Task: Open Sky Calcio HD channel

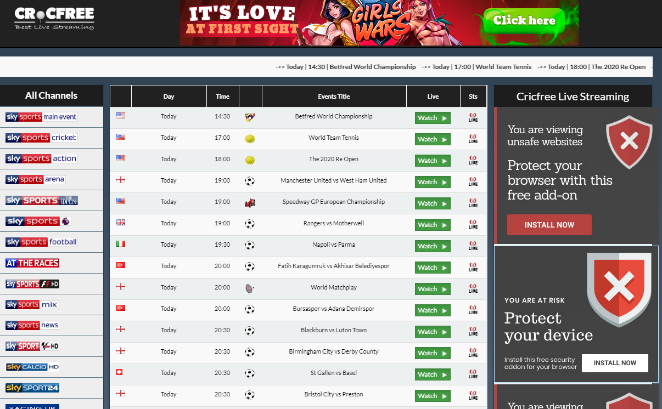Action: coord(33,367)
